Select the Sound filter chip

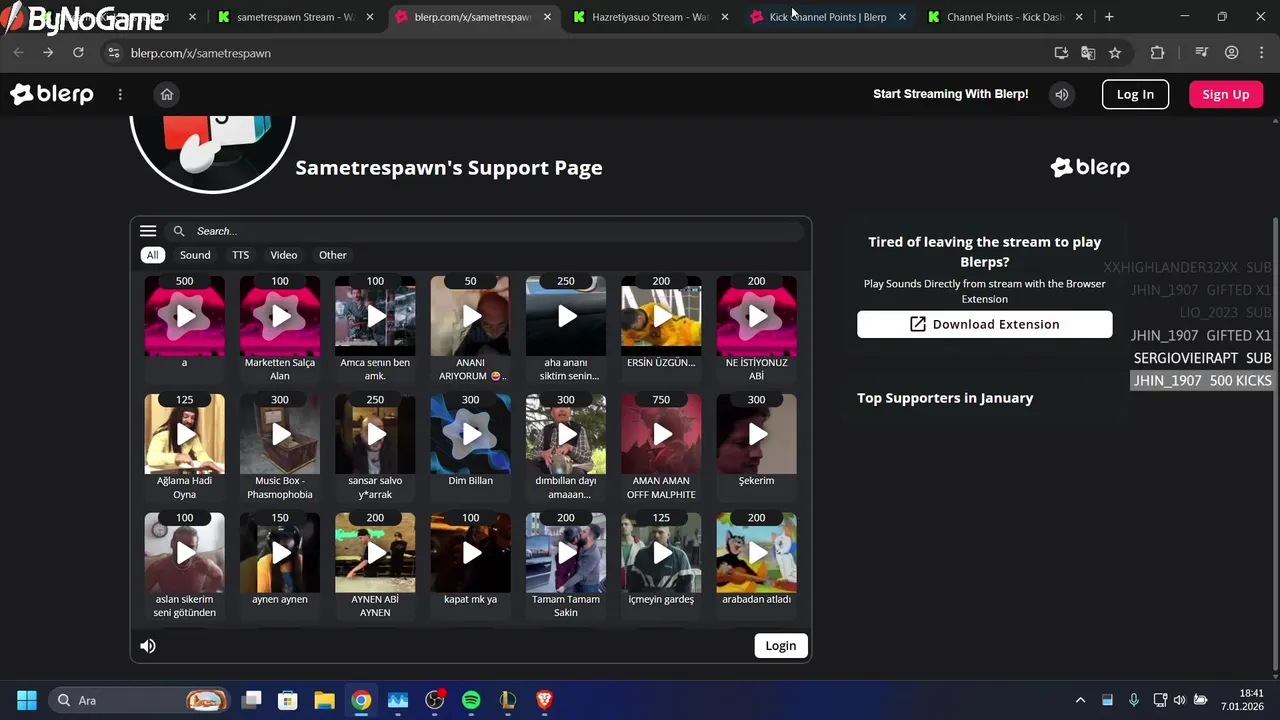click(x=195, y=255)
